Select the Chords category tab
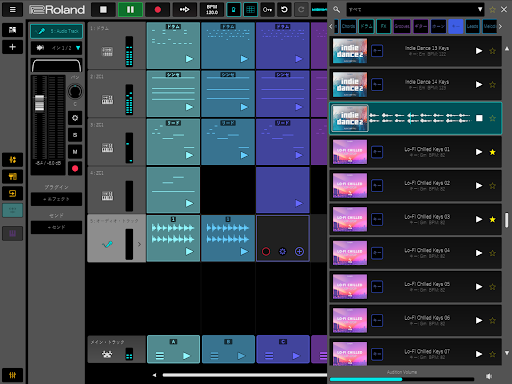 click(348, 26)
